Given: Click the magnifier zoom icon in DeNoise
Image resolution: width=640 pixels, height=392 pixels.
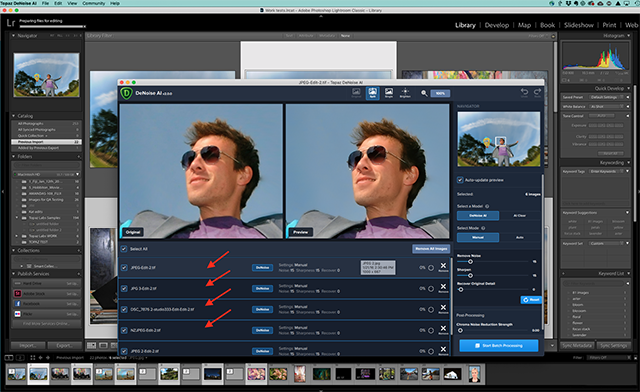Looking at the screenshot, I should [424, 93].
